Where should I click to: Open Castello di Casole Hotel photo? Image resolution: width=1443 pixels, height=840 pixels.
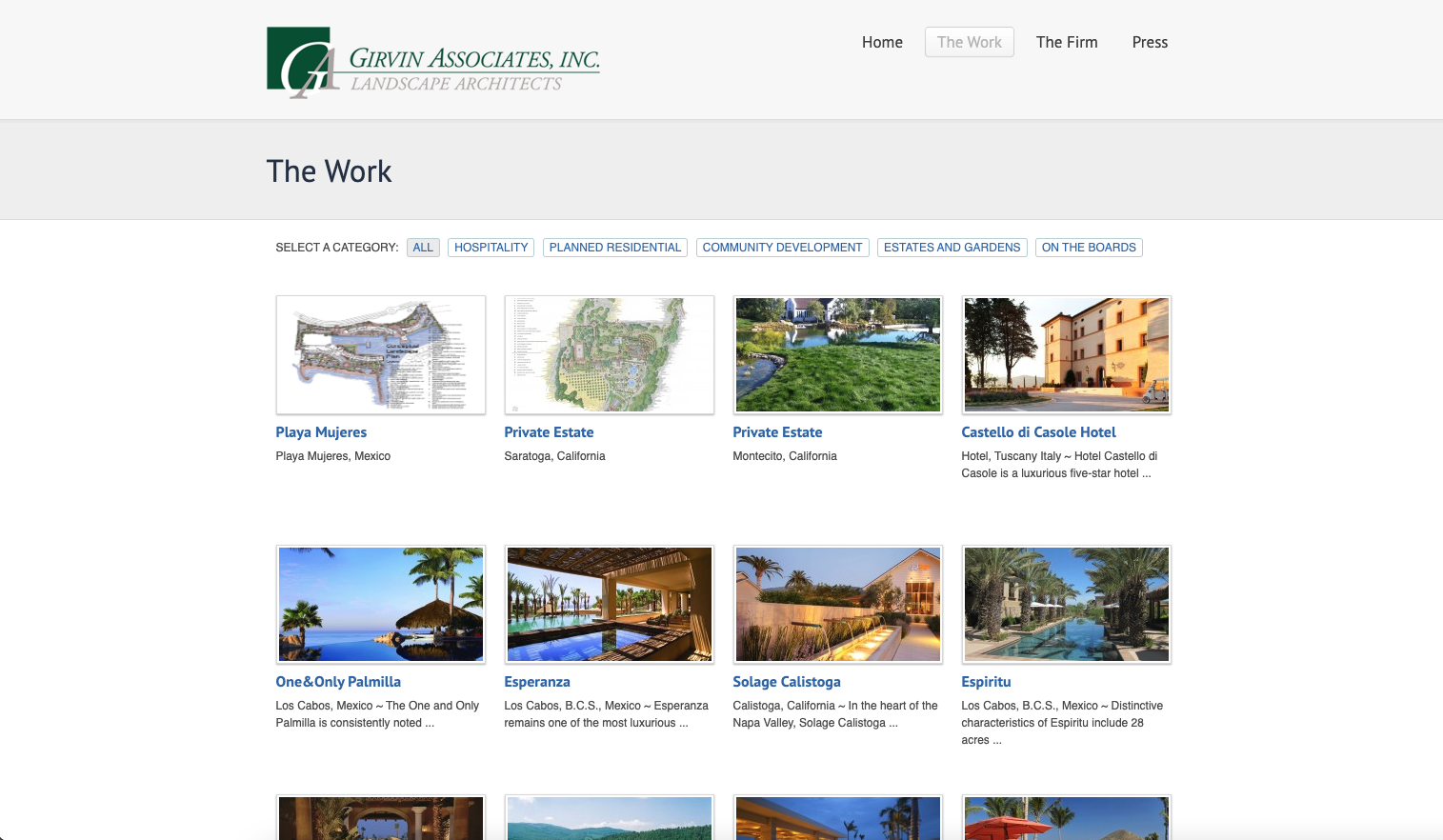click(x=1067, y=355)
